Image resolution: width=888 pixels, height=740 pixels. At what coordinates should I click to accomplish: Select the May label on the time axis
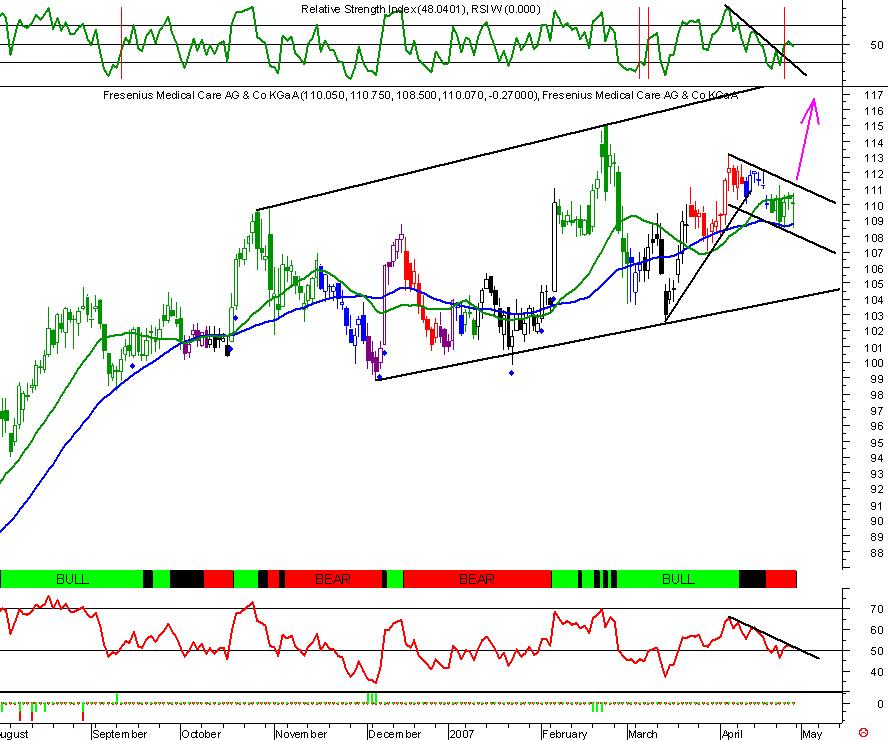click(812, 734)
